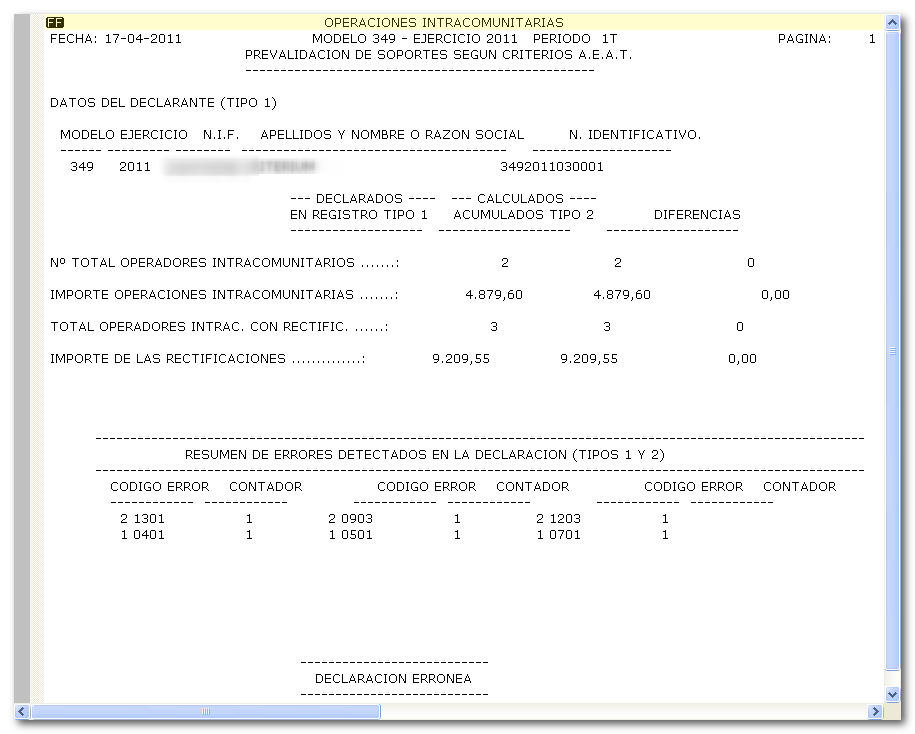Click the FF form-feed icon at top left

coord(55,23)
